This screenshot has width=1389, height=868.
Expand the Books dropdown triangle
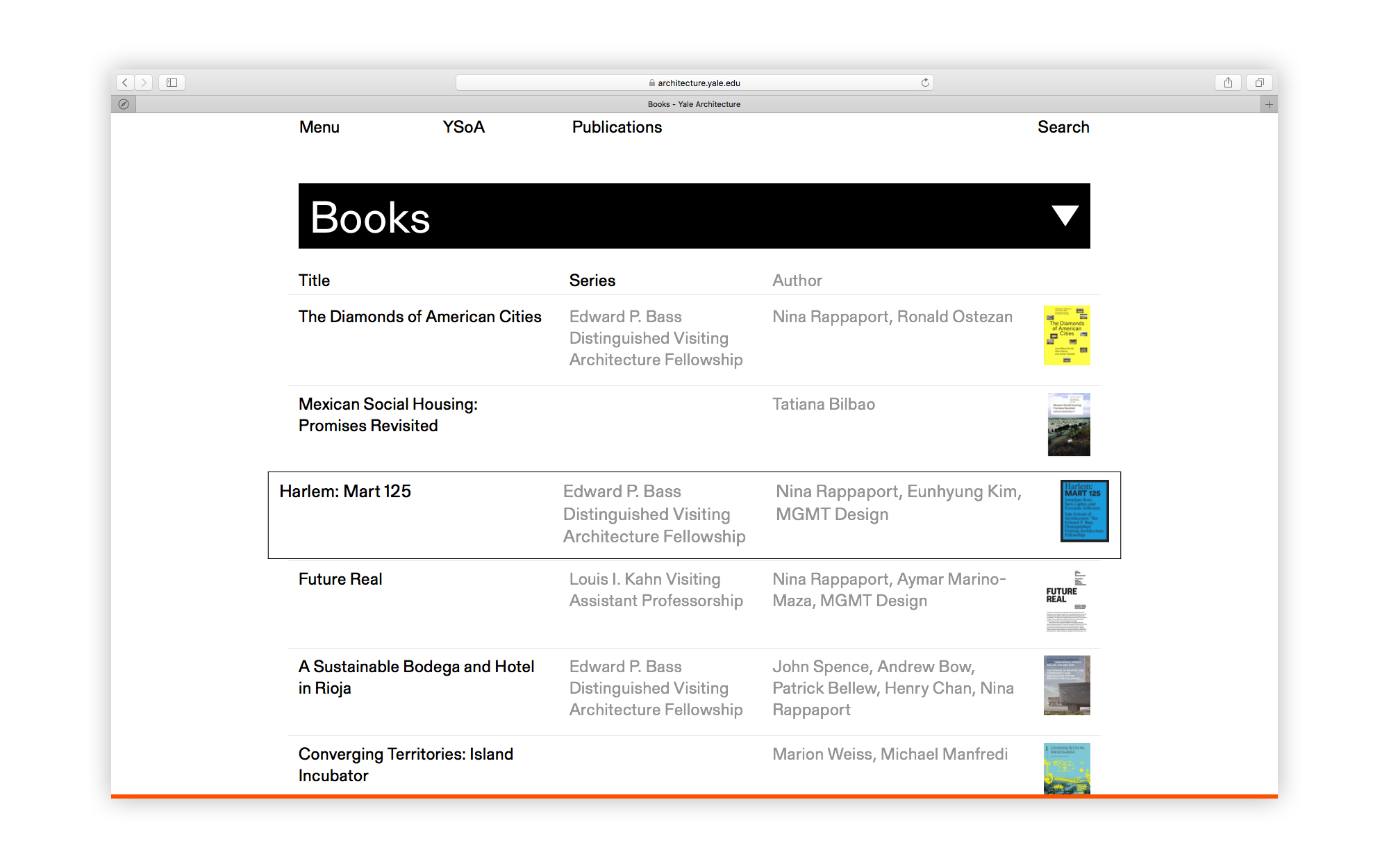(x=1065, y=215)
